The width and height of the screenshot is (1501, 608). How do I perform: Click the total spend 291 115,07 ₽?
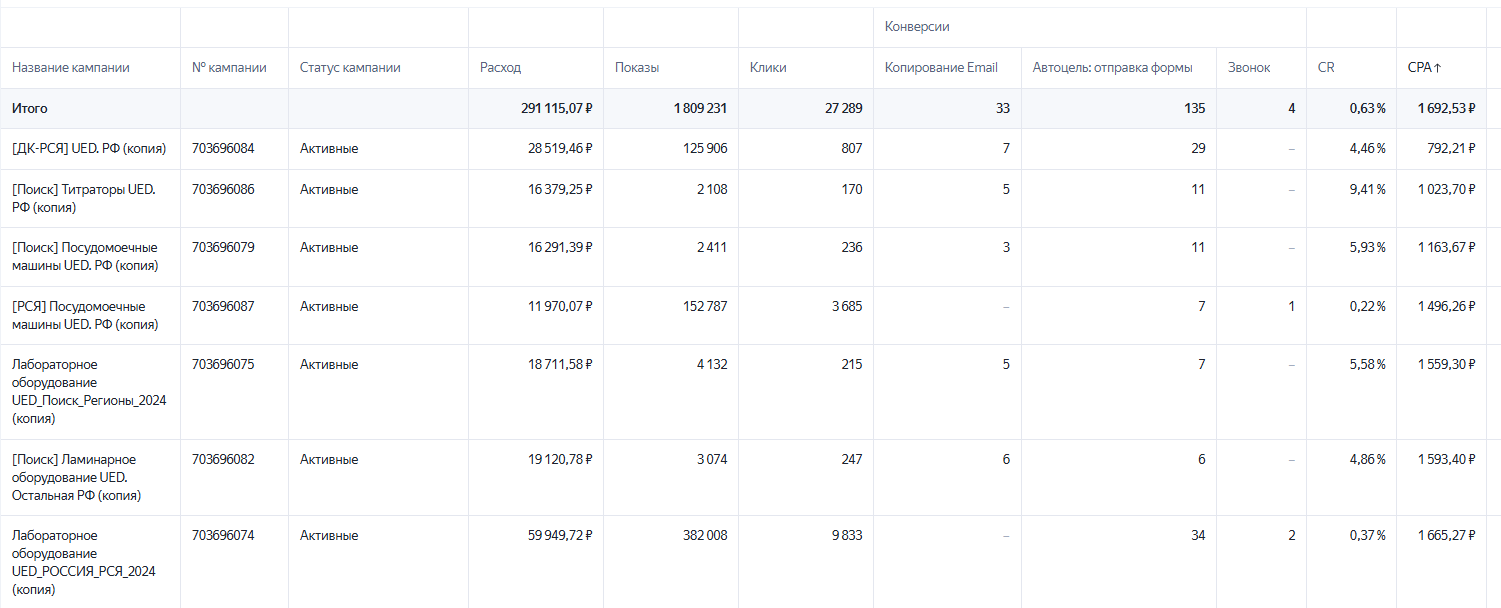click(x=557, y=108)
